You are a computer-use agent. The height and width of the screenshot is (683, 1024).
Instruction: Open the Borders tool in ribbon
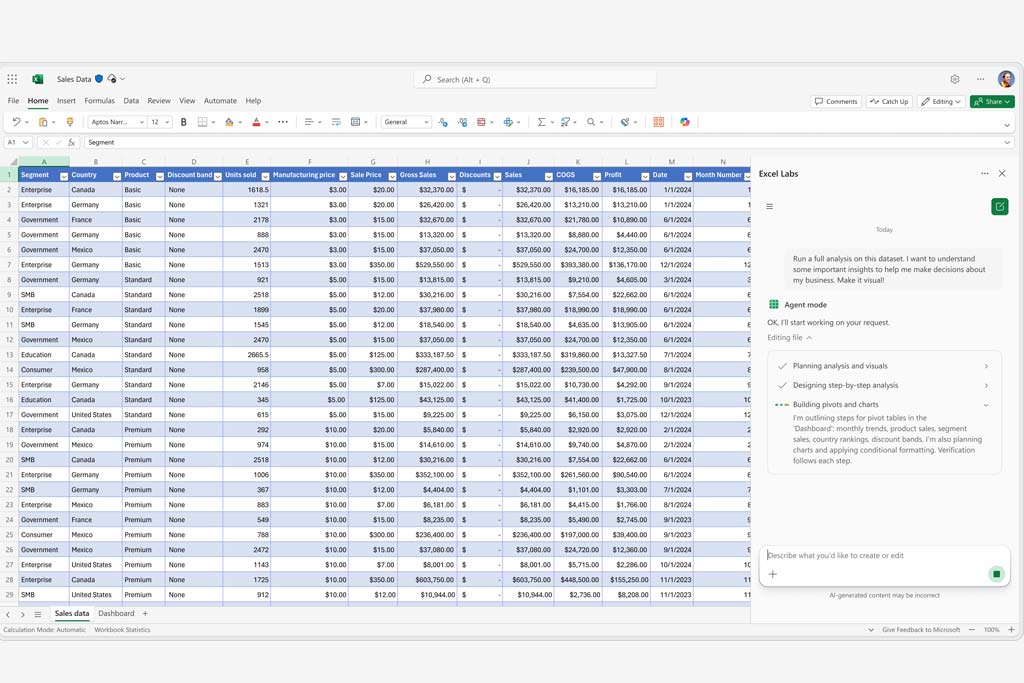tap(203, 122)
